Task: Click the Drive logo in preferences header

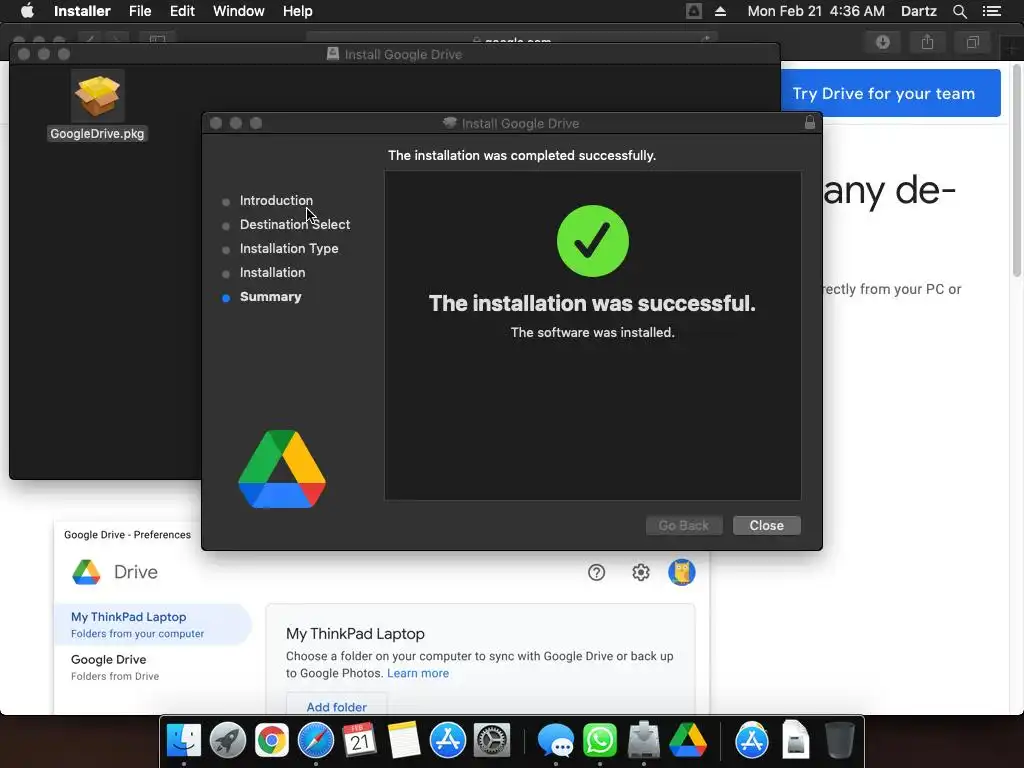Action: point(86,572)
